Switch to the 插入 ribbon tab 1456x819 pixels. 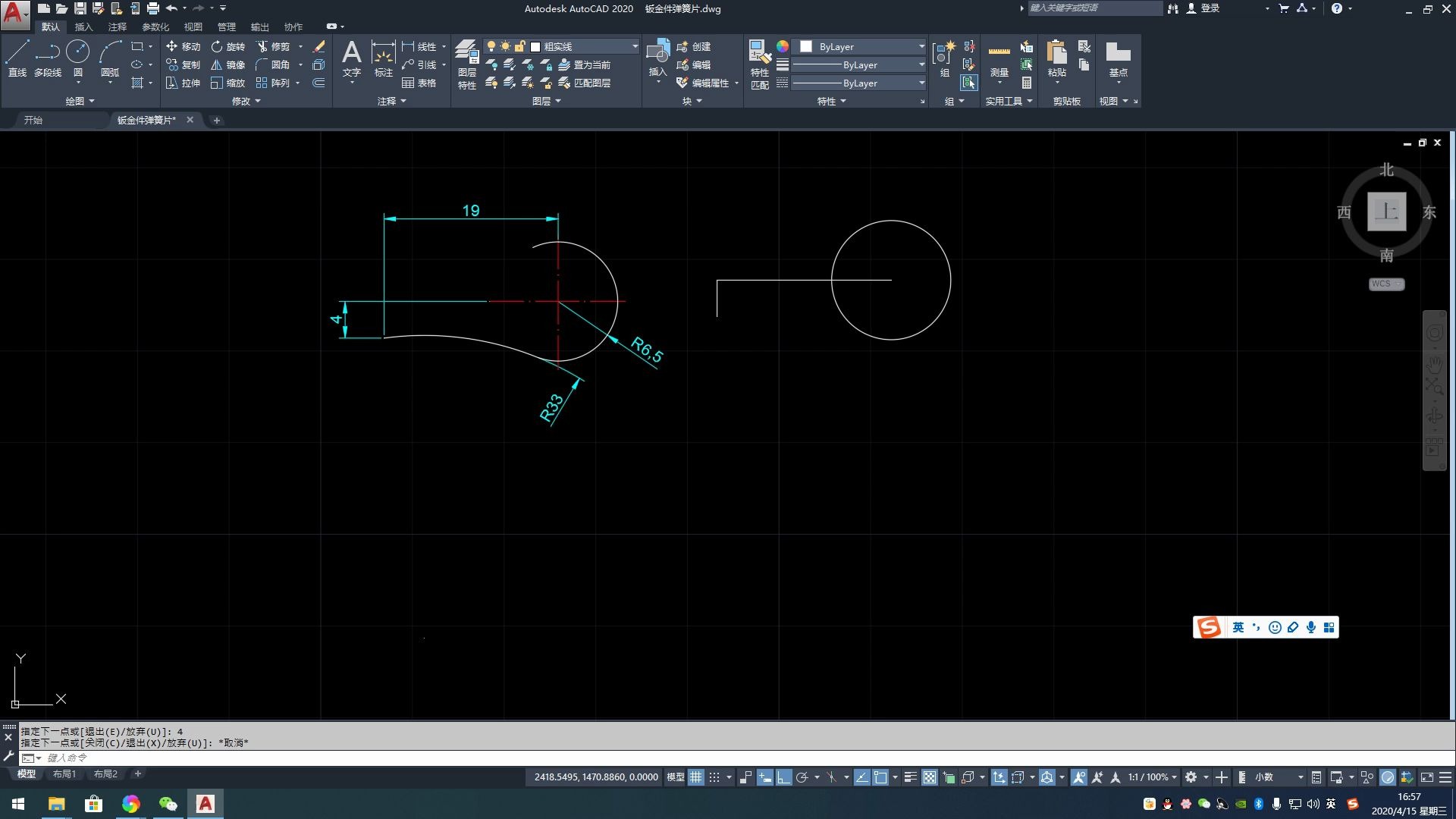[83, 27]
